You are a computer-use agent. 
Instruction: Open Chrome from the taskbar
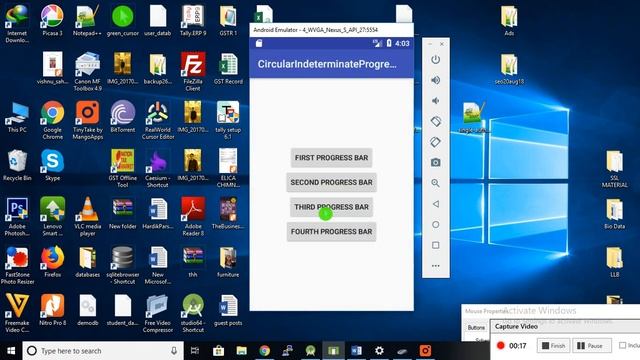(264, 351)
